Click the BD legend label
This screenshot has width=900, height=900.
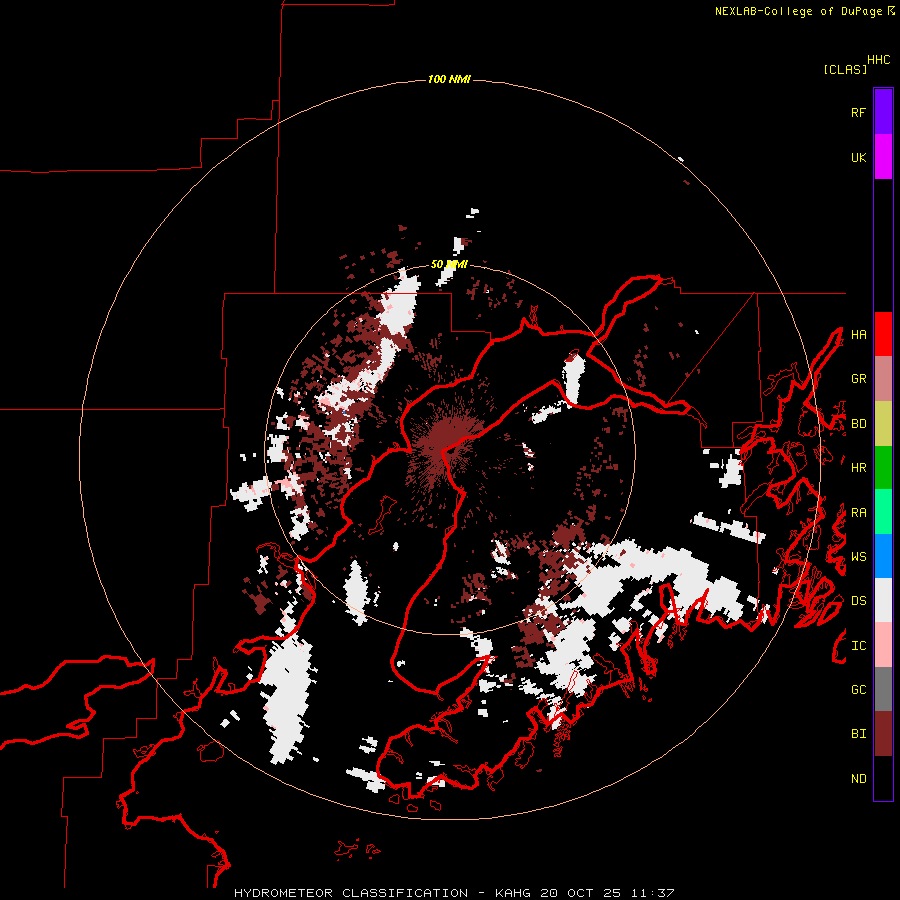(x=858, y=424)
